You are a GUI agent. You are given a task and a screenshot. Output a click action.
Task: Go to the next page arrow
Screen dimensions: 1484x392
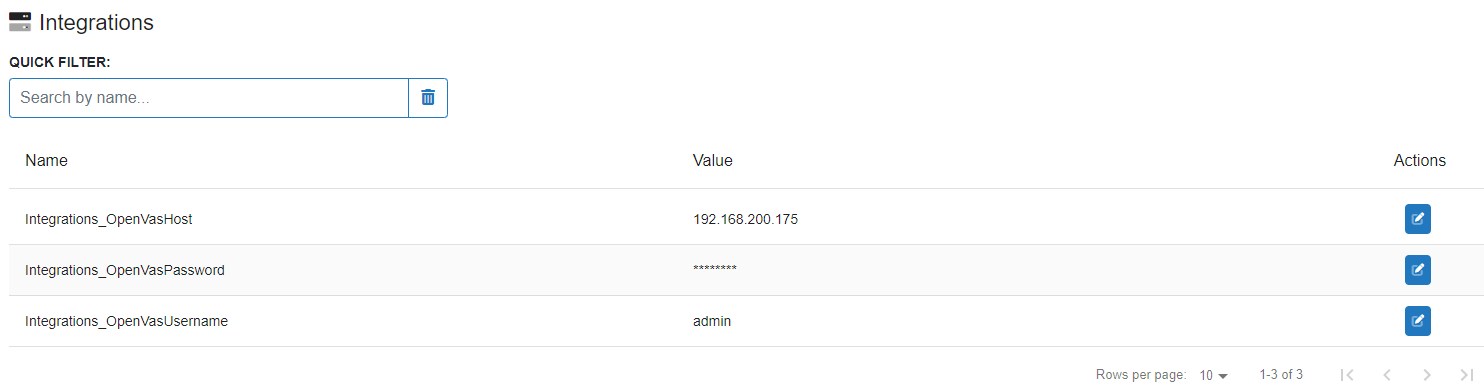[1427, 375]
